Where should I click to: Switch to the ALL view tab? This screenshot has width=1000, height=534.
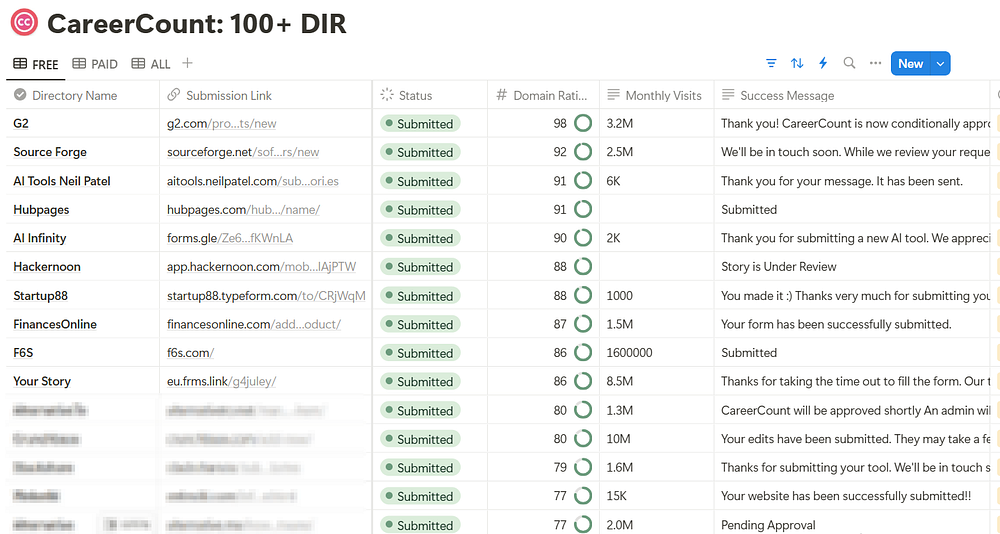click(x=151, y=64)
